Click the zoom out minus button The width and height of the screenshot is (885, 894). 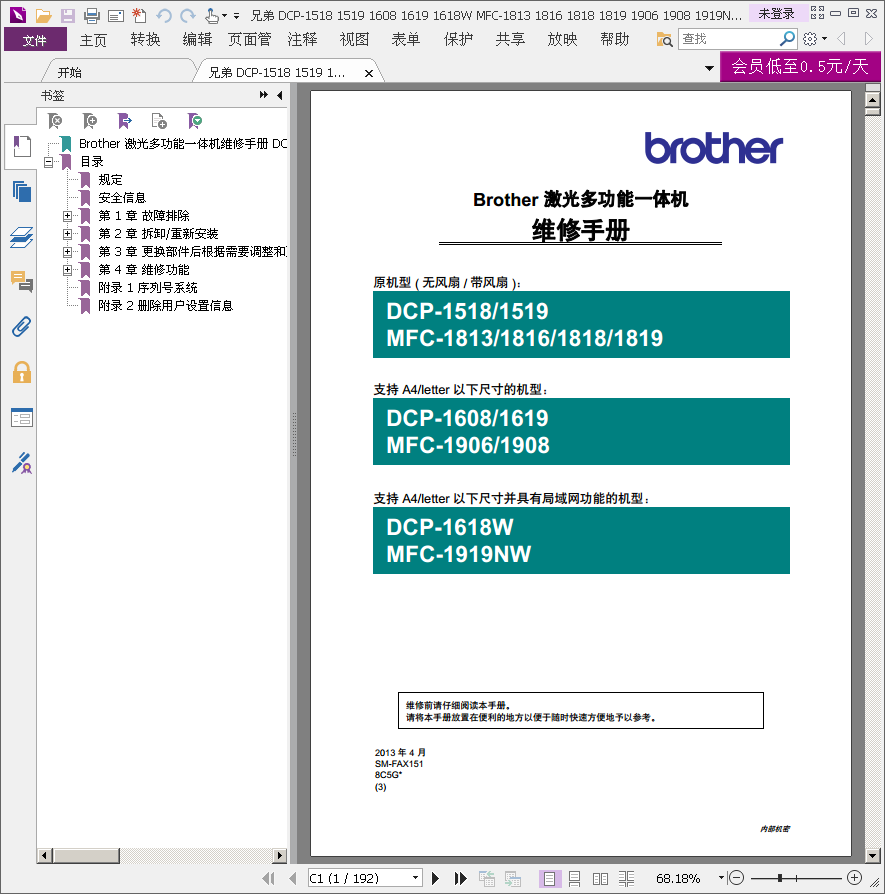pyautogui.click(x=737, y=878)
